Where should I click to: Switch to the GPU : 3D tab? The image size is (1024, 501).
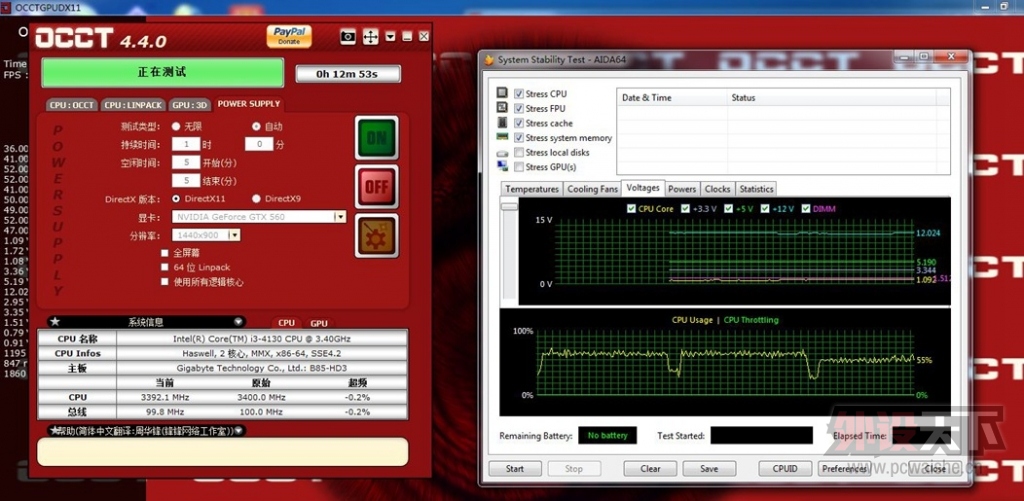pyautogui.click(x=190, y=105)
